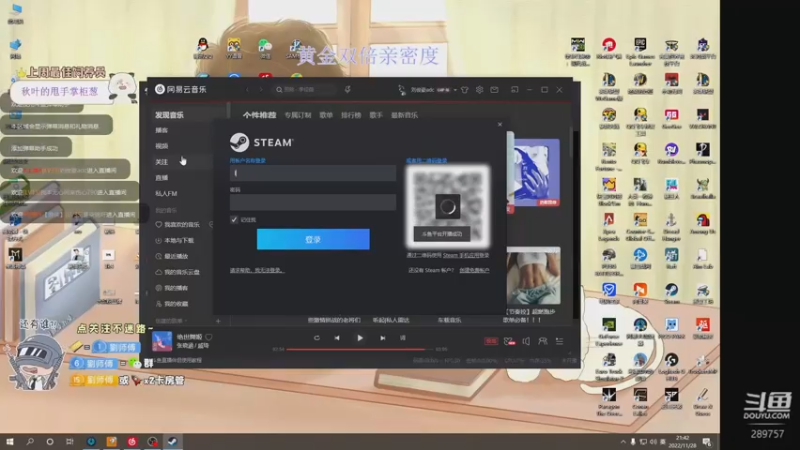
Task: Select 直播 in the sidebar
Action: pyautogui.click(x=162, y=178)
